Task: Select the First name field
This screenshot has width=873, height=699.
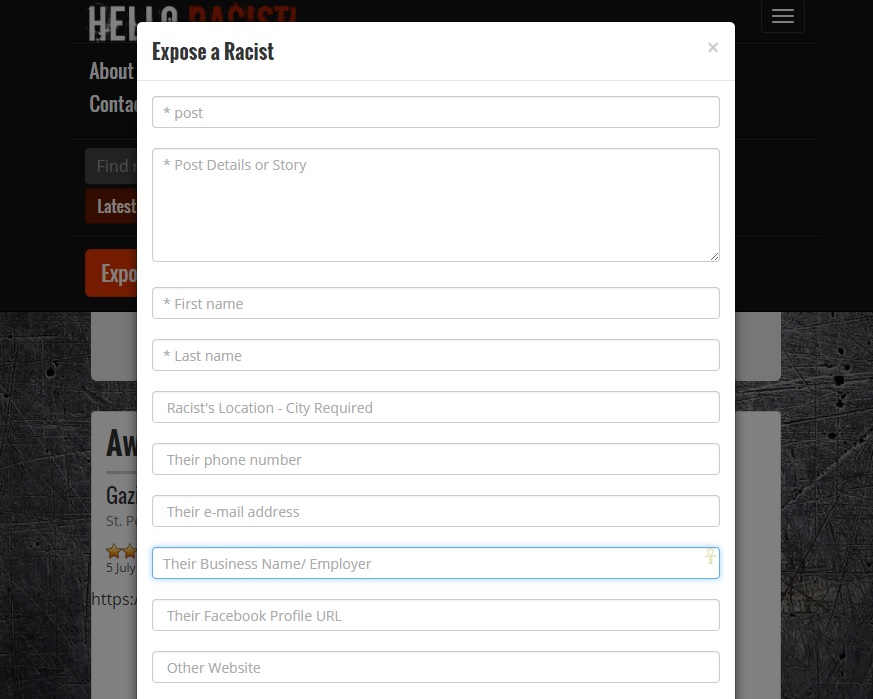Action: pyautogui.click(x=435, y=303)
